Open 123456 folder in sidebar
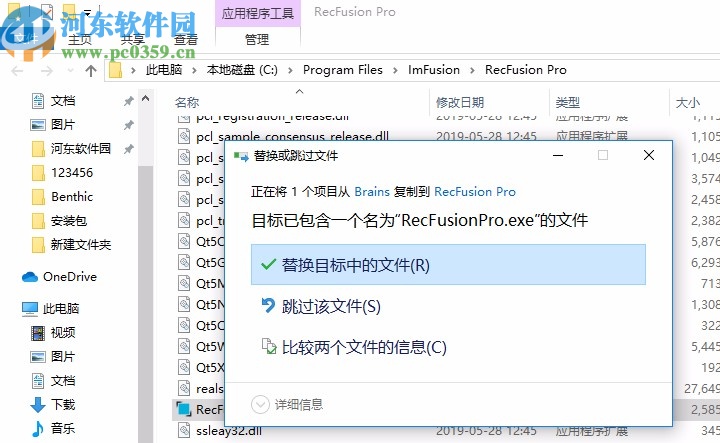720x443 pixels. point(72,173)
